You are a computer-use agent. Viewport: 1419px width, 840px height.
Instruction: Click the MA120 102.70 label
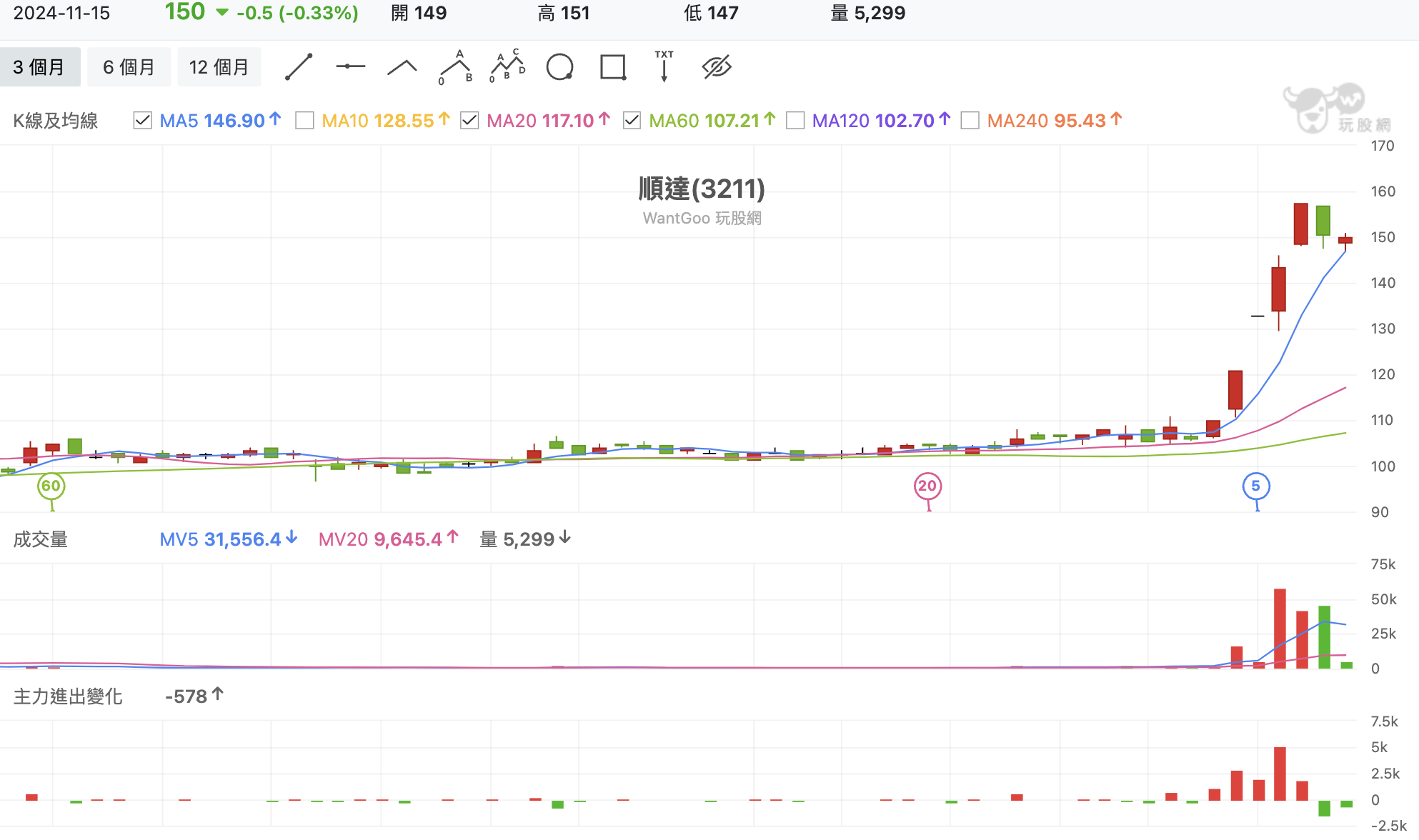pyautogui.click(x=882, y=121)
